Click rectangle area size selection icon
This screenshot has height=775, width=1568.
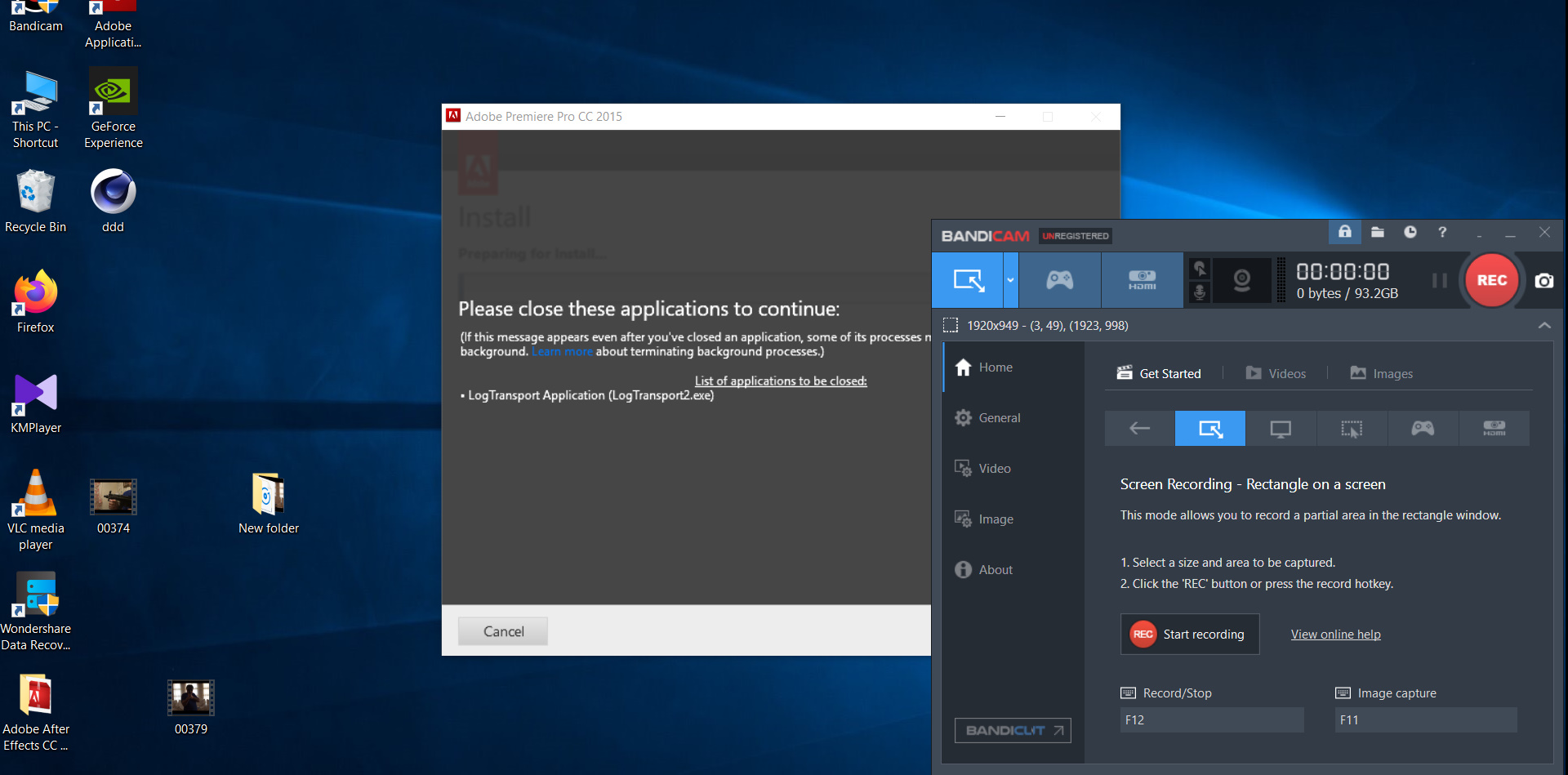(x=951, y=325)
